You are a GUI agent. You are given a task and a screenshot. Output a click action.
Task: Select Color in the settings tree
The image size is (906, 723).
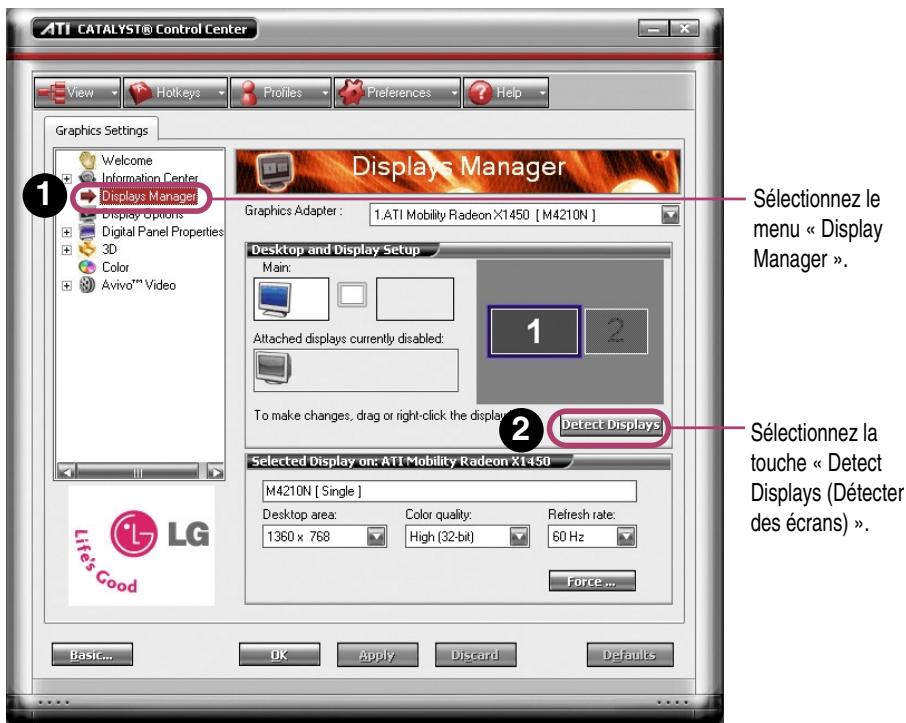(115, 267)
